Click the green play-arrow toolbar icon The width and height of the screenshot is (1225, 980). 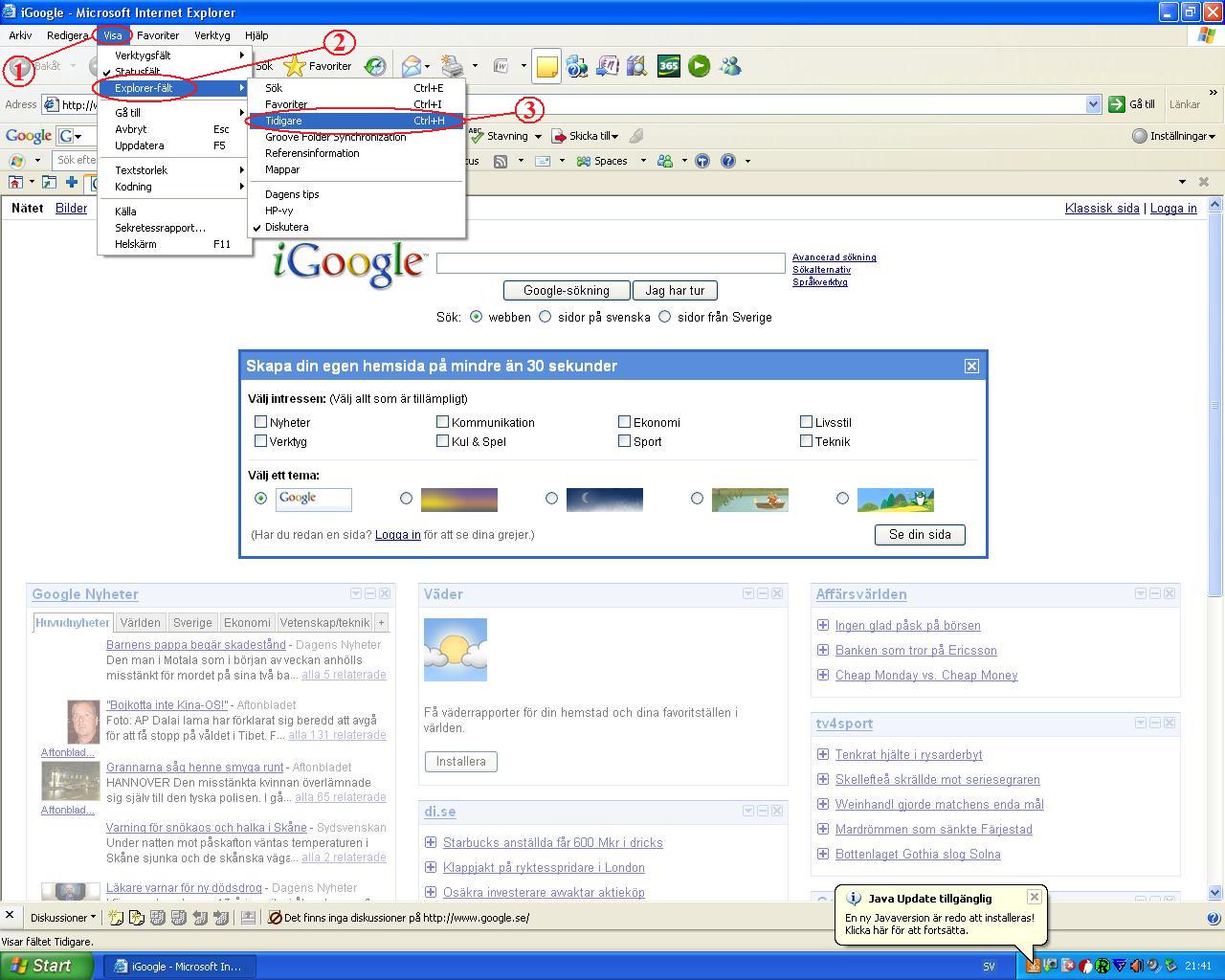(700, 66)
